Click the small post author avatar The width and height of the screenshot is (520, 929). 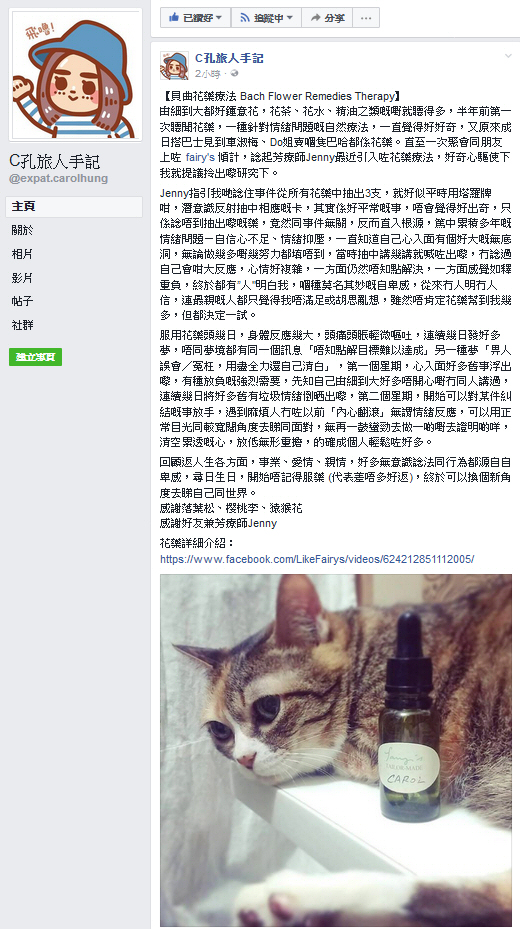(x=174, y=65)
